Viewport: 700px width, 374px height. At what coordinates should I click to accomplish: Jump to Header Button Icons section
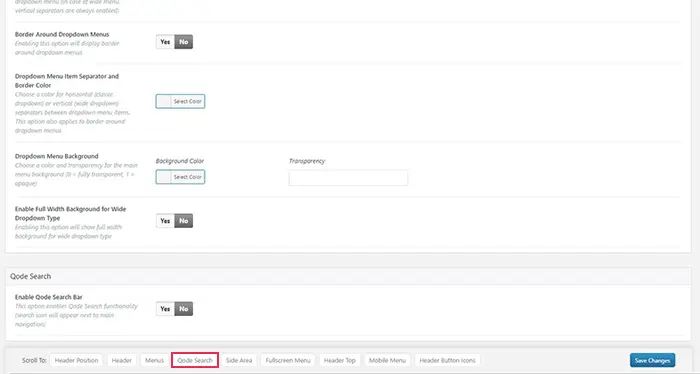click(x=447, y=360)
